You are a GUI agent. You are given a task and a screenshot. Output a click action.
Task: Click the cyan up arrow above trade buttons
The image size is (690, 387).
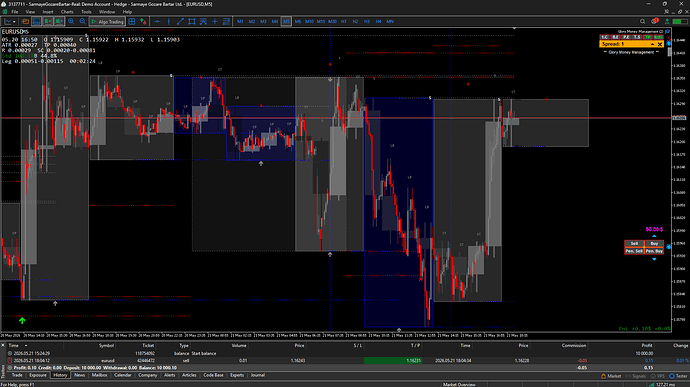pos(654,236)
